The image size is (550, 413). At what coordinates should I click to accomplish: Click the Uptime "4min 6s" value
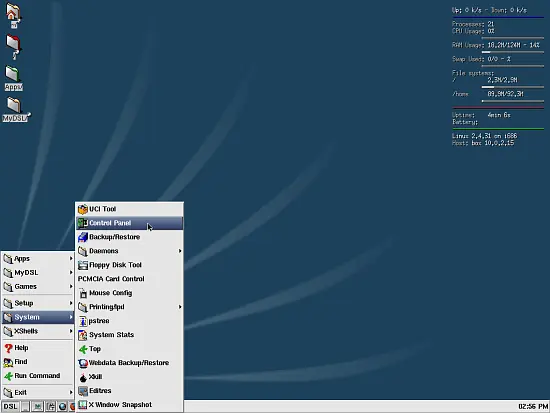pyautogui.click(x=499, y=115)
